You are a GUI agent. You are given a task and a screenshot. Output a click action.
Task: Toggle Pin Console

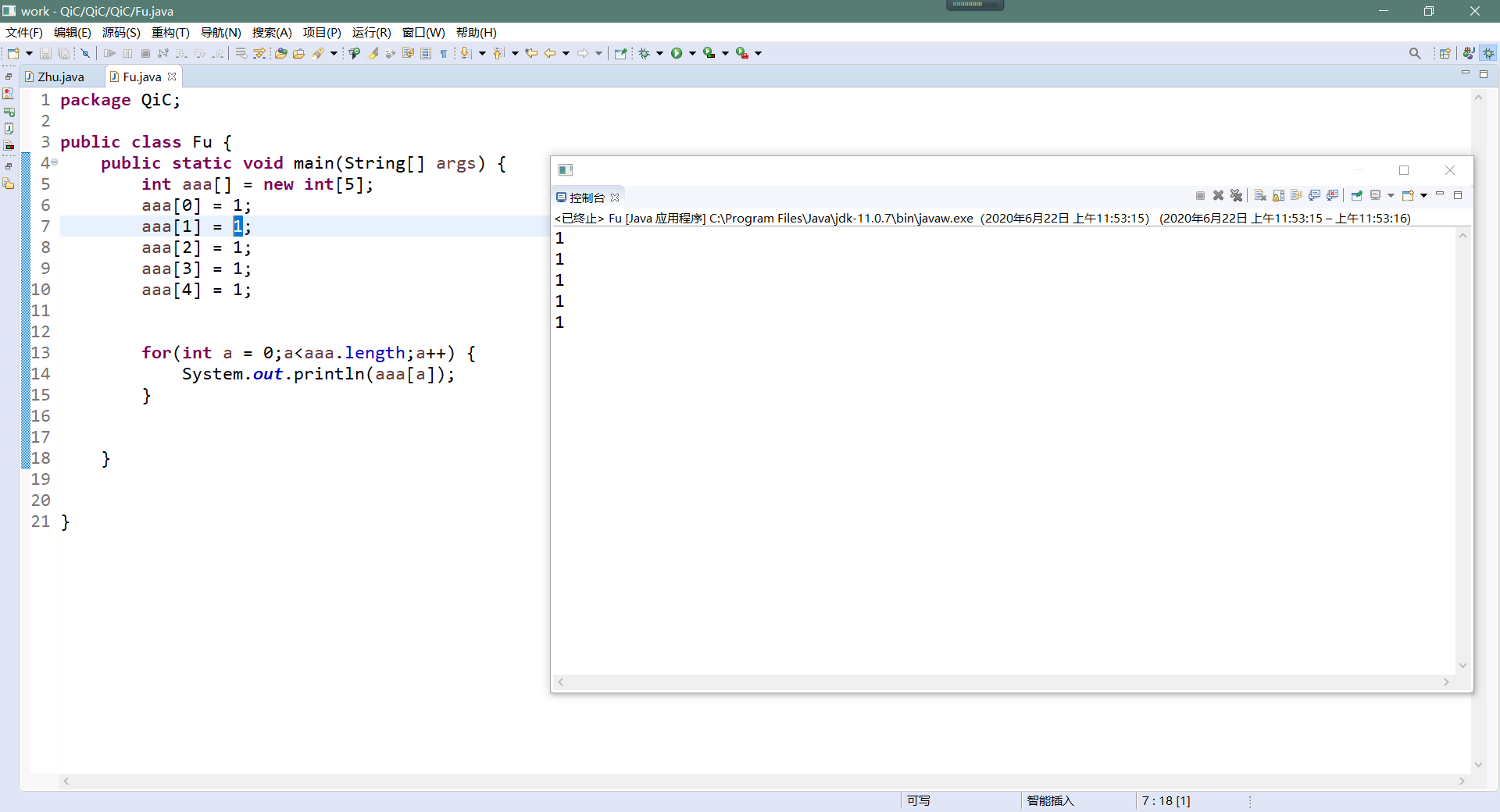pos(1357,195)
